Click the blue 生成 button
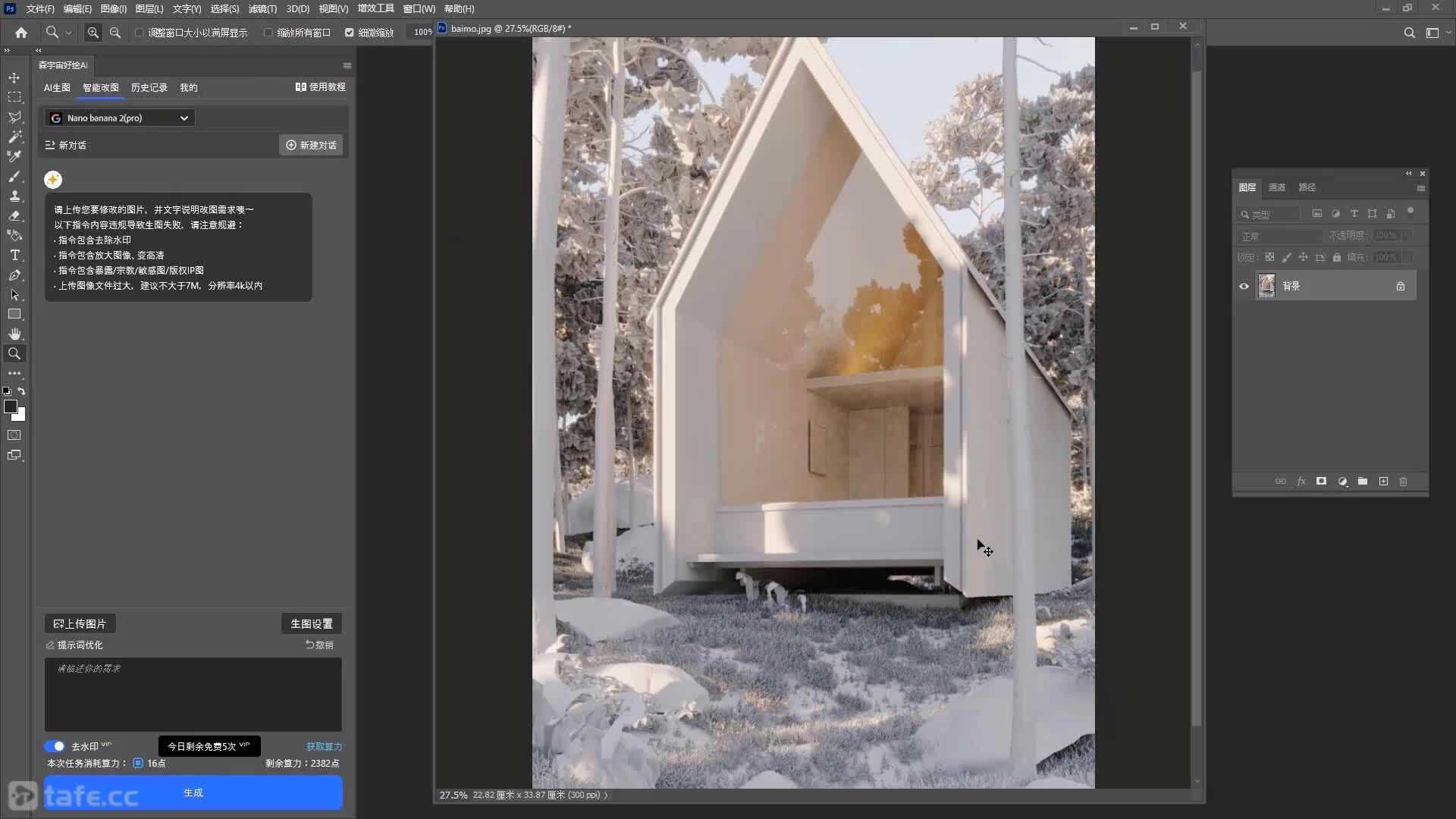The image size is (1456, 819). pos(193,792)
